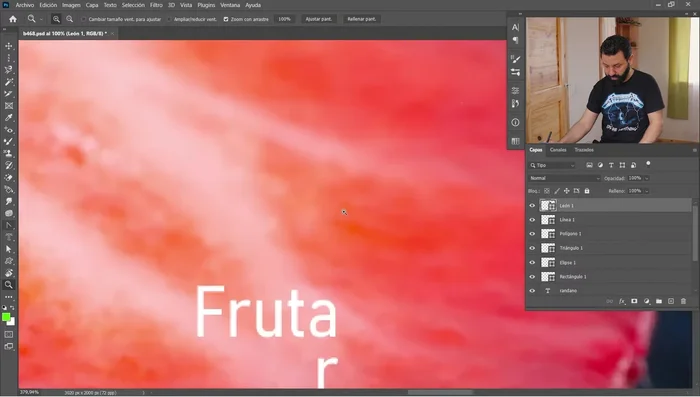The image size is (700, 397).
Task: Lock position with cross-arrows icon
Action: [x=567, y=191]
